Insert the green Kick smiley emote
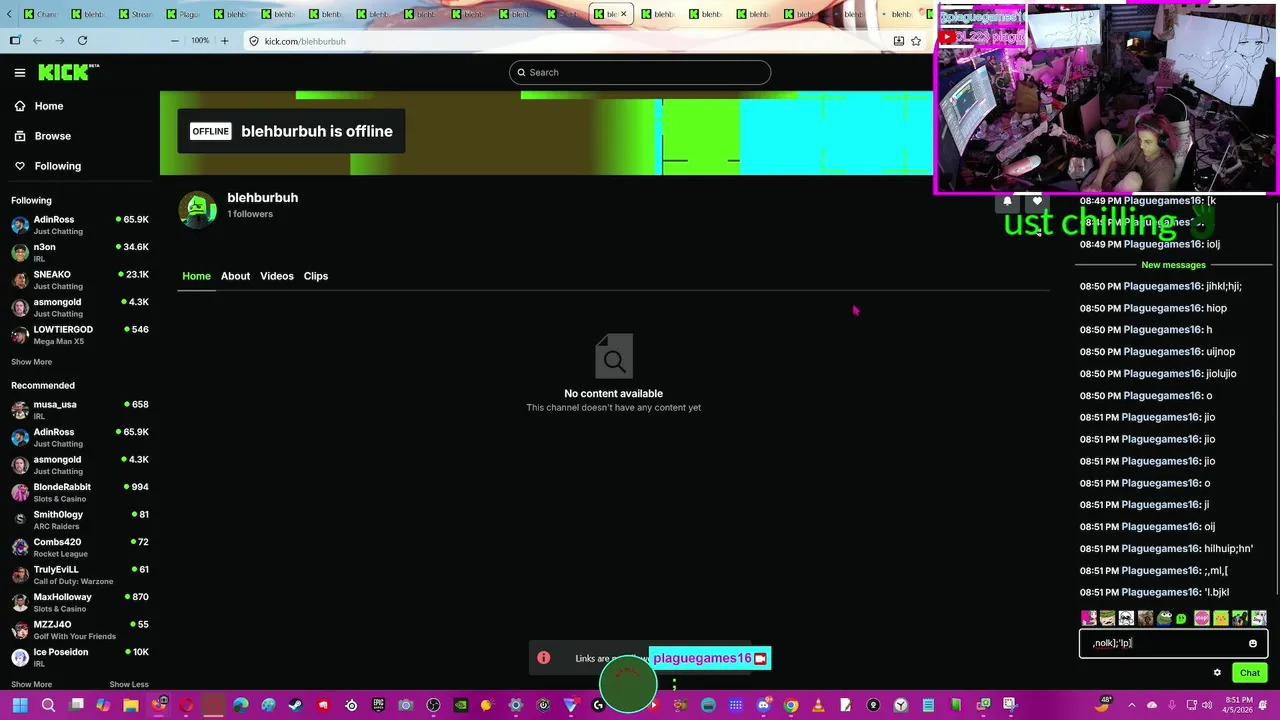1280x720 pixels. [x=1181, y=620]
